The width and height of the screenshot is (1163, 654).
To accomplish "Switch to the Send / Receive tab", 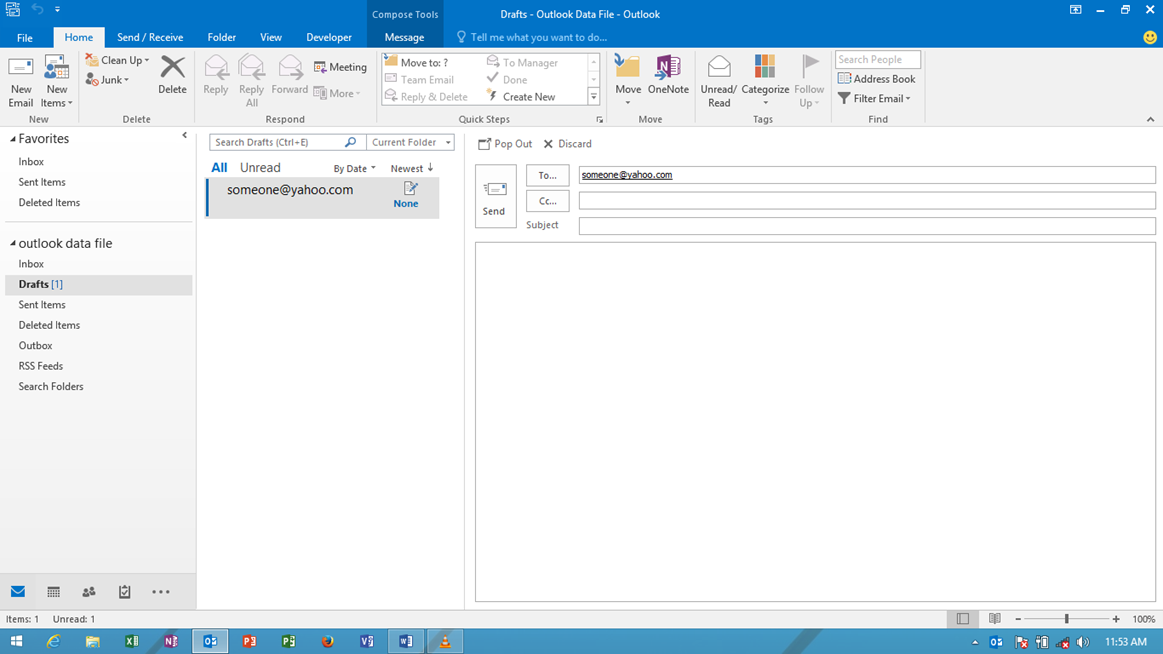I will tap(150, 37).
